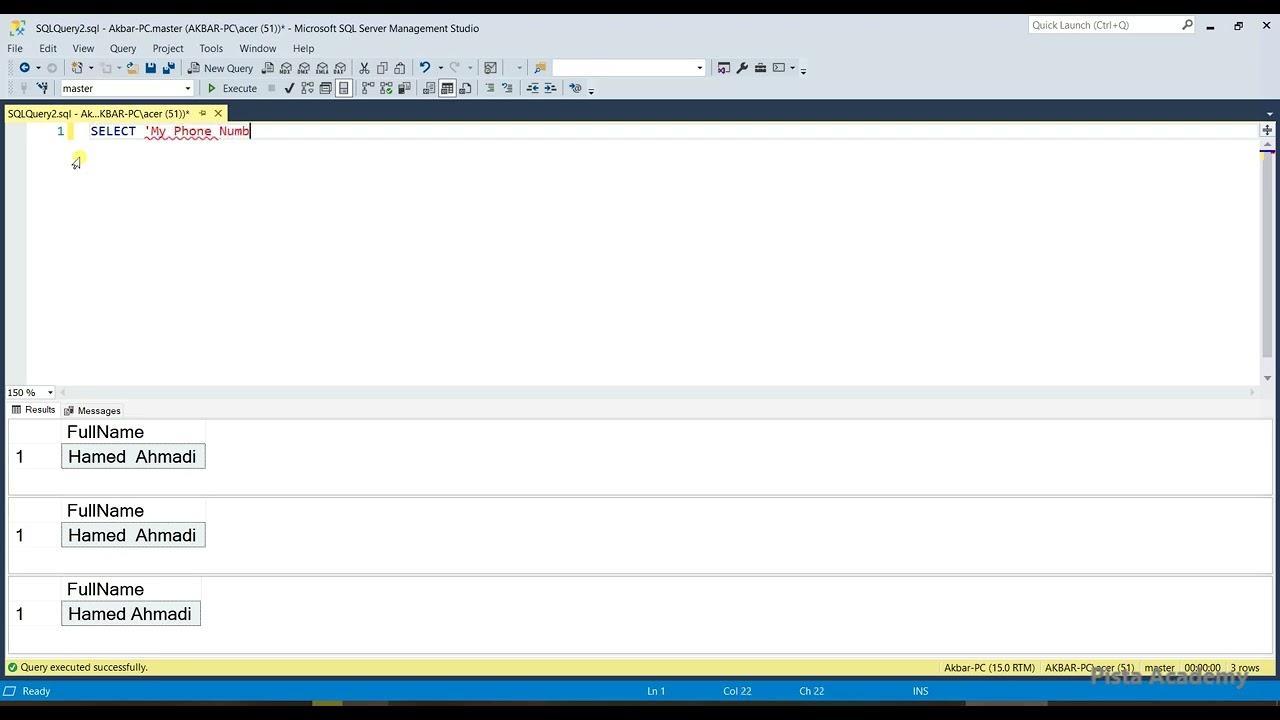
Task: Click the editor vertical scrollbar
Action: point(1267,260)
